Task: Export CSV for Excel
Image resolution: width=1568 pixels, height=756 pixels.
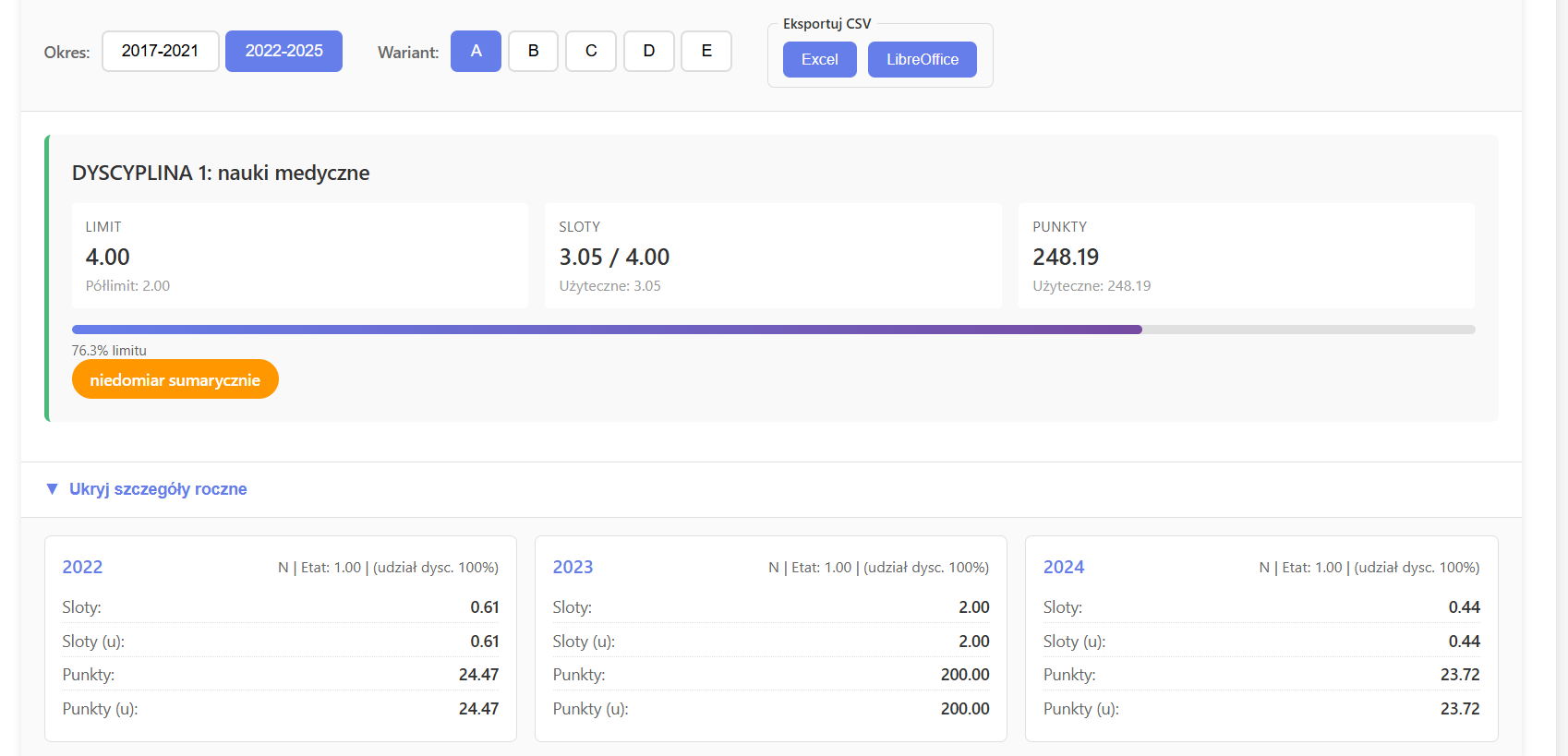Action: tap(819, 59)
